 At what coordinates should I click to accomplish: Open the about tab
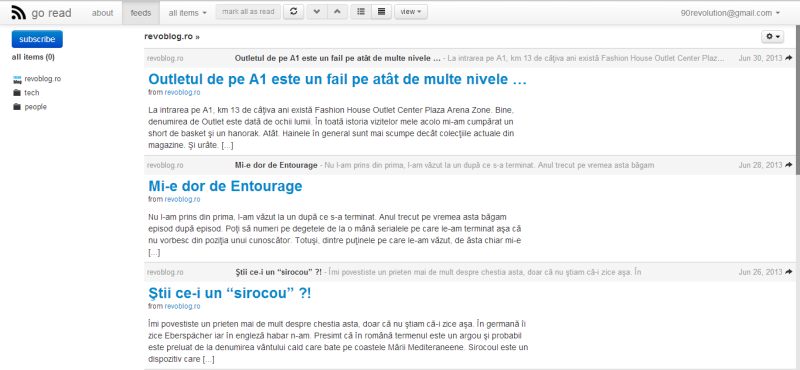pos(103,13)
